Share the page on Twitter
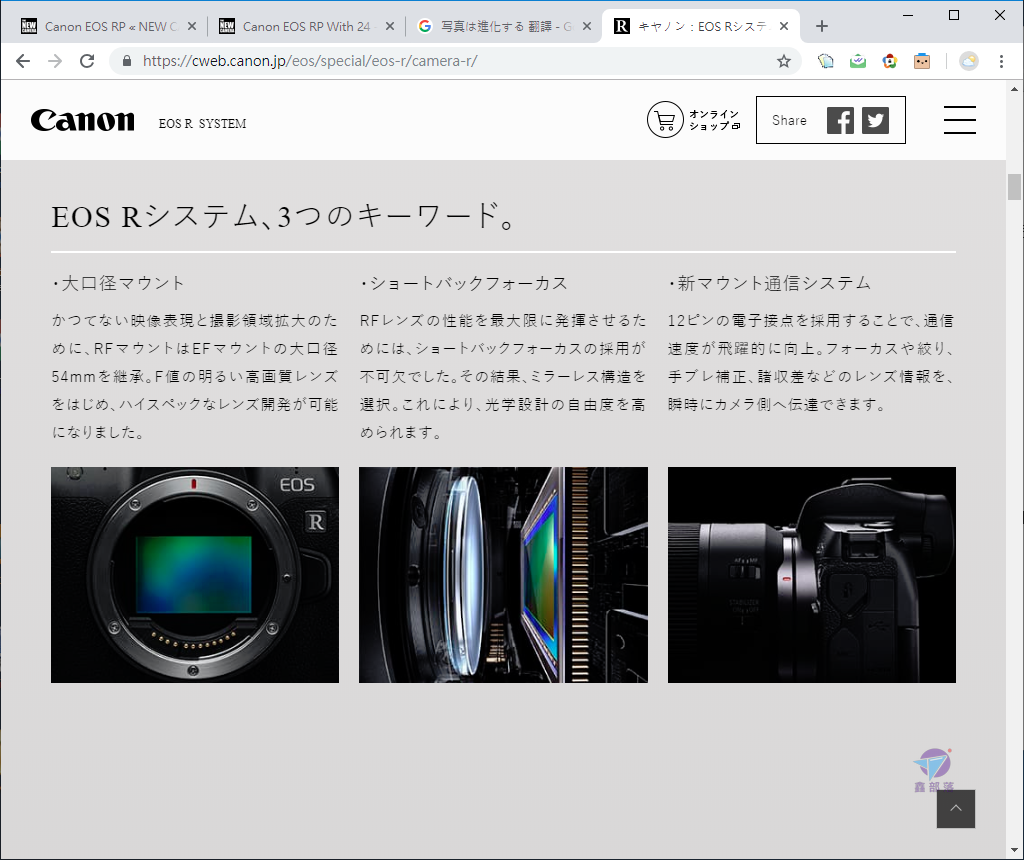Screen dimensions: 1024x860 coord(875,120)
